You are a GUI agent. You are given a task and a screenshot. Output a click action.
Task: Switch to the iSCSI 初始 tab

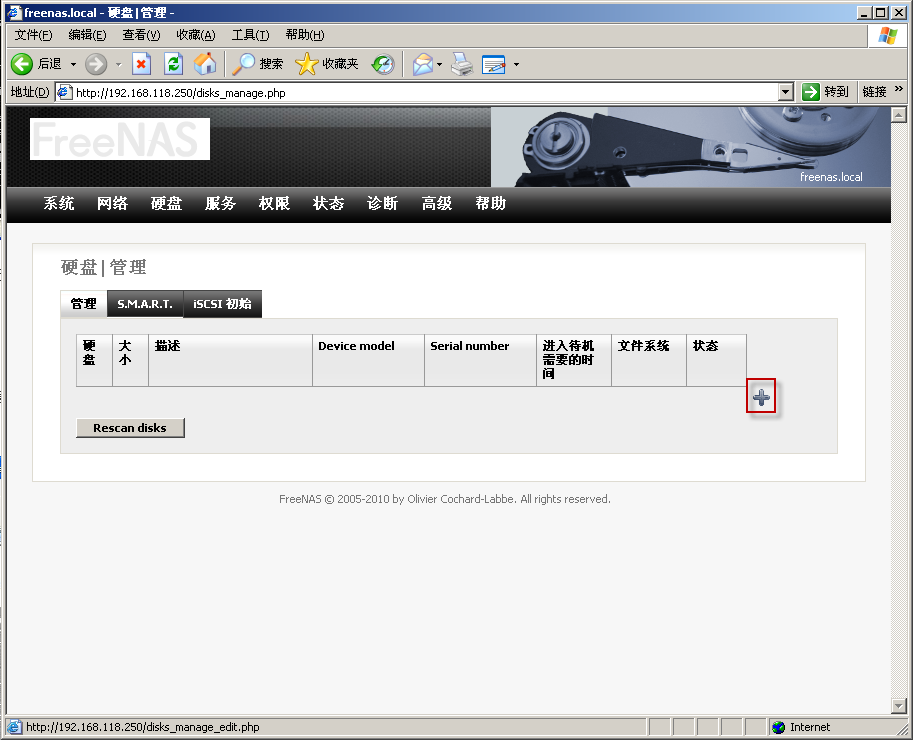tap(223, 304)
